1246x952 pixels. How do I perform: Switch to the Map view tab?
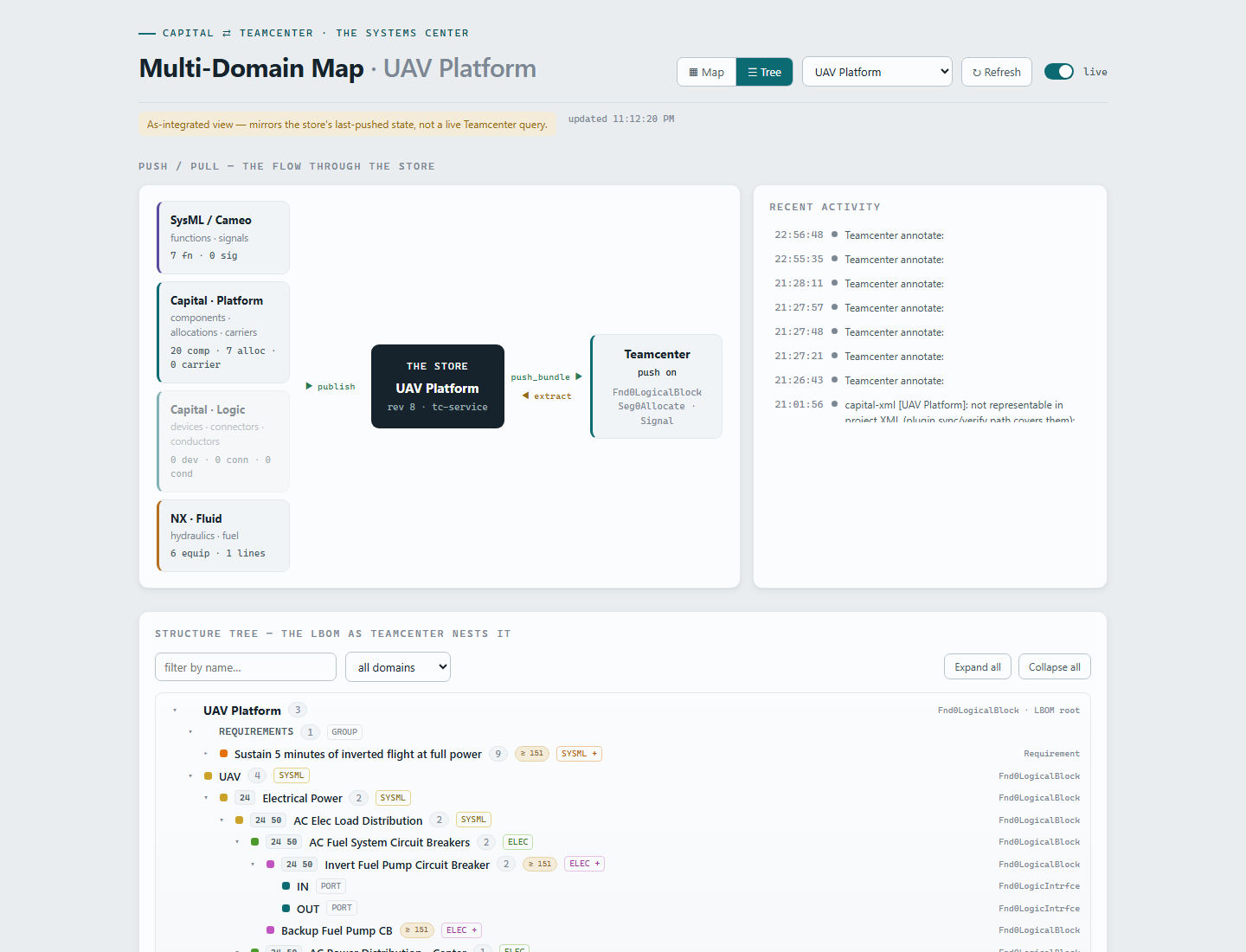707,72
